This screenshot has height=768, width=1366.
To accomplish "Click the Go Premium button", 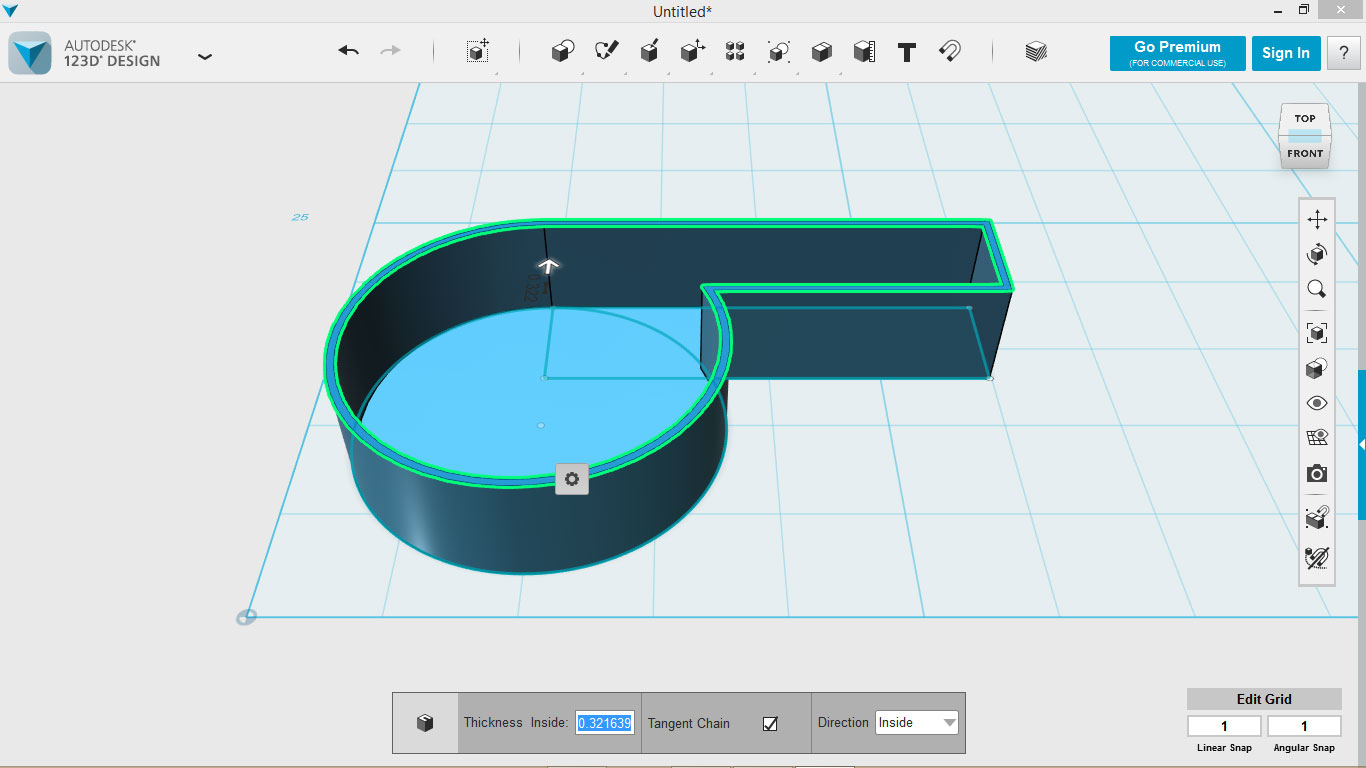I will pos(1177,53).
